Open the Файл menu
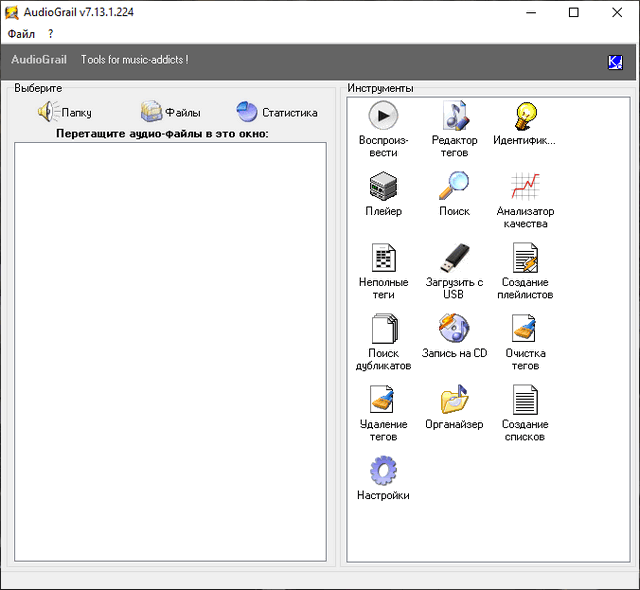Screen dimensions: 640x590 21,34
